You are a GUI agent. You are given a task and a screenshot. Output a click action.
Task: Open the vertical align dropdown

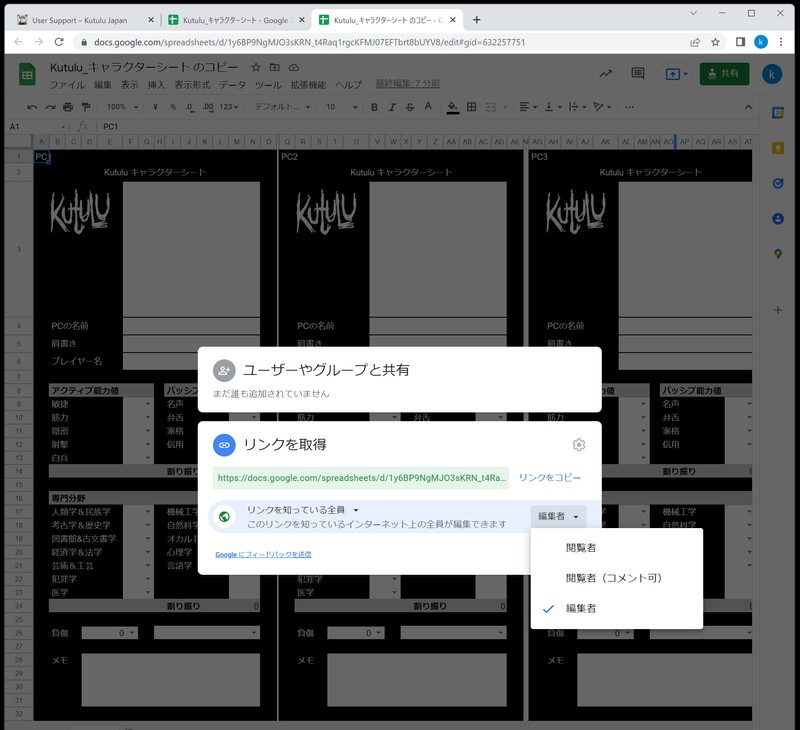pos(553,107)
